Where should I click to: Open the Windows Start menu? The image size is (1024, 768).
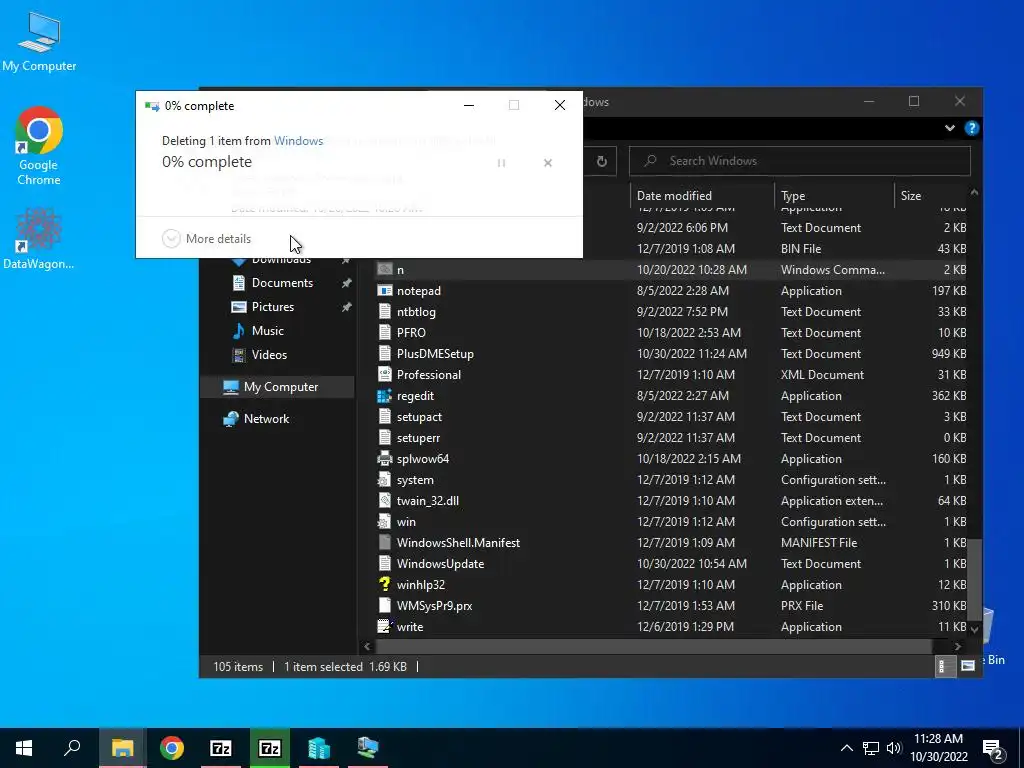(24, 748)
